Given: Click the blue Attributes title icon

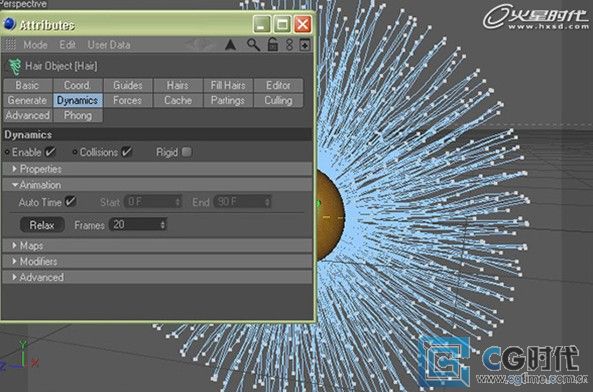Looking at the screenshot, I should click(x=9, y=24).
